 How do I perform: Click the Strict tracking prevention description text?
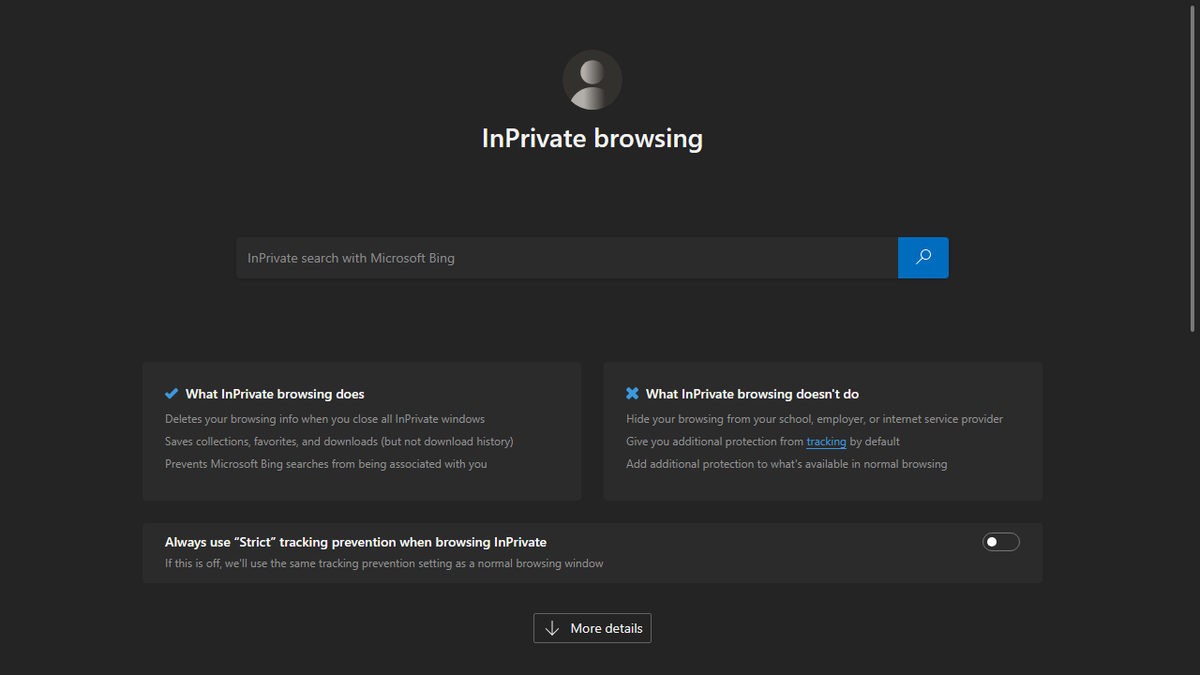click(x=384, y=563)
